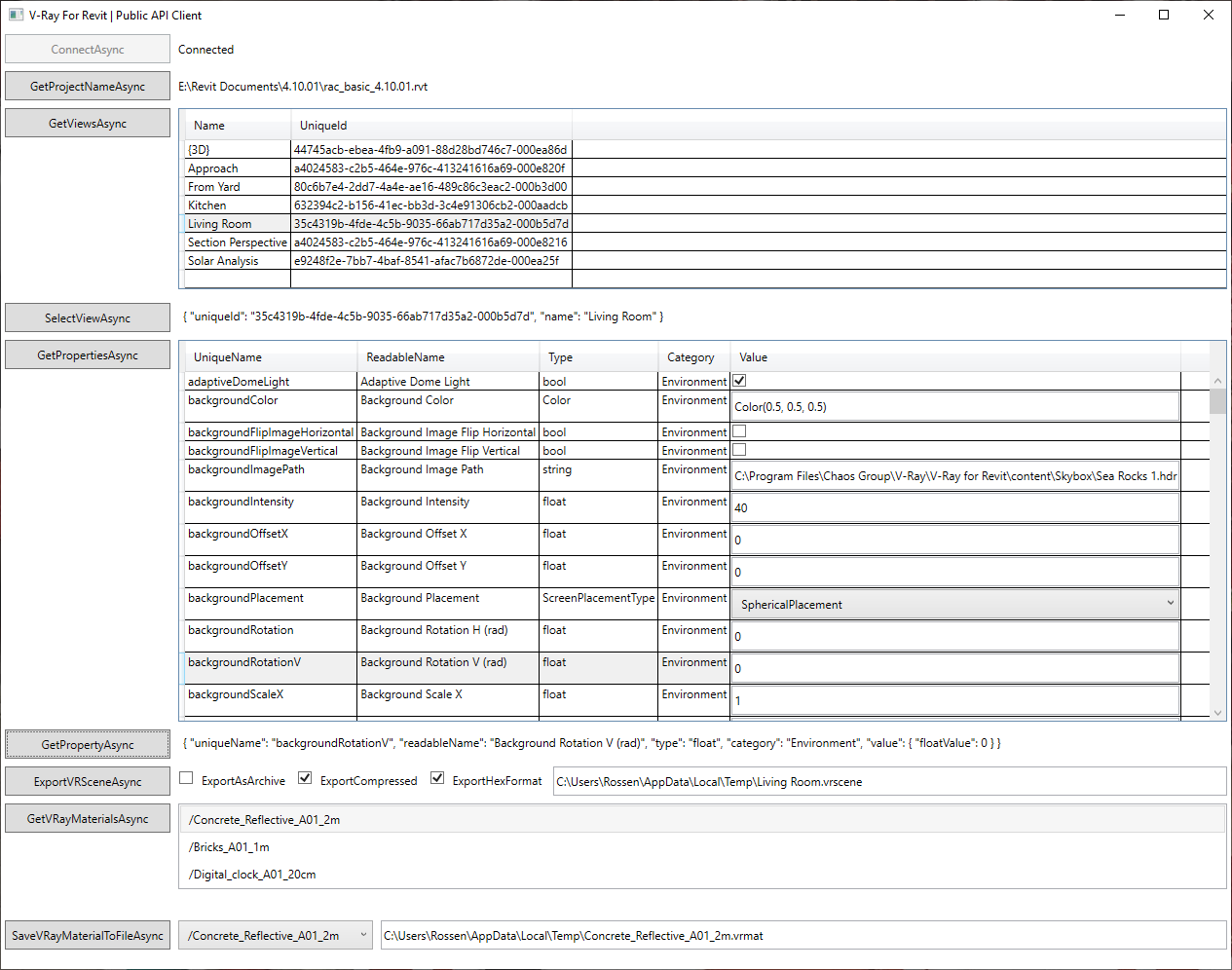Viewport: 1232px width, 970px height.
Task: Click the properties table scrollbar thumb
Action: (x=1217, y=401)
